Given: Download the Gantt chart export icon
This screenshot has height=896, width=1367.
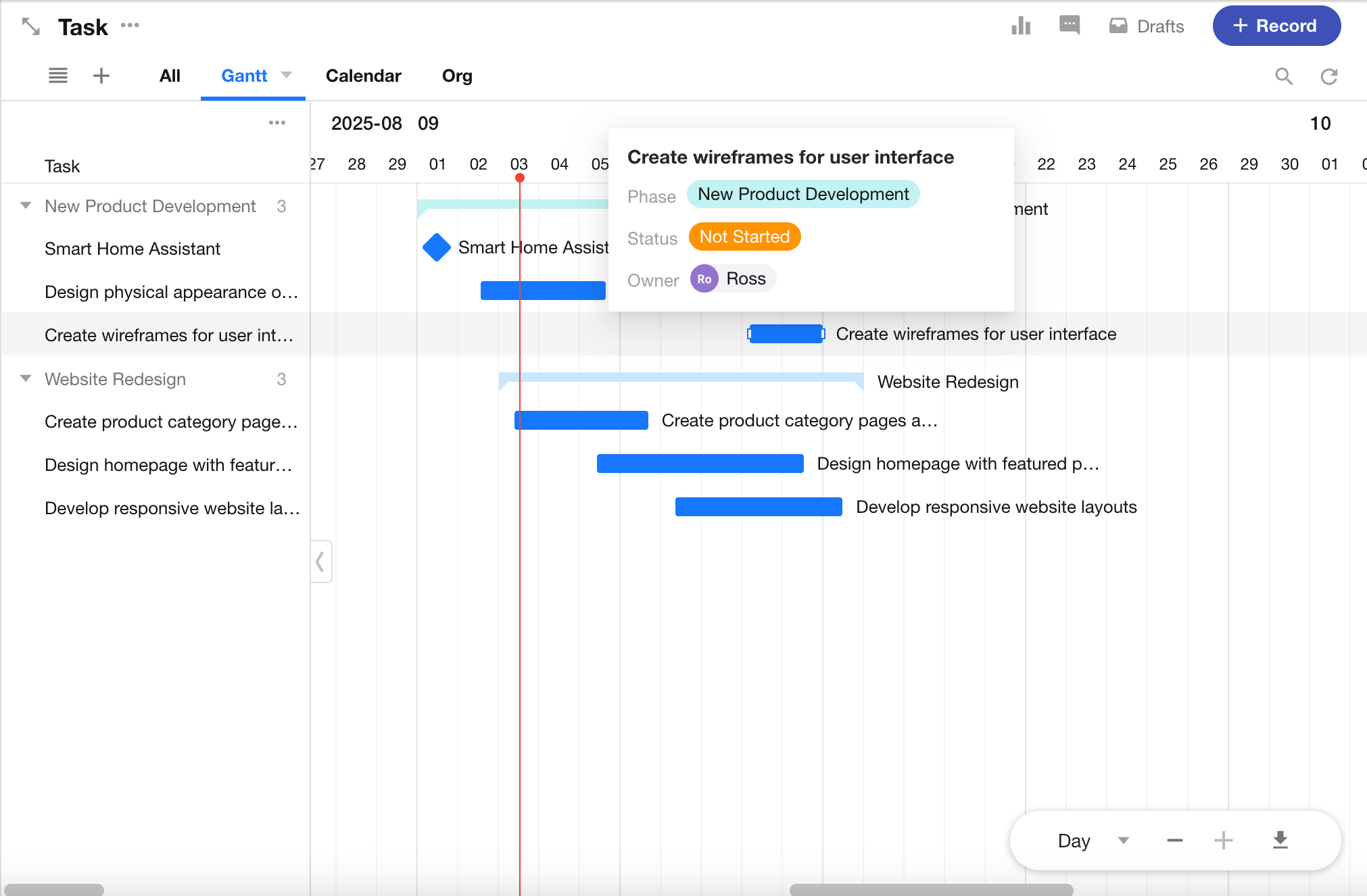Looking at the screenshot, I should tap(1280, 841).
